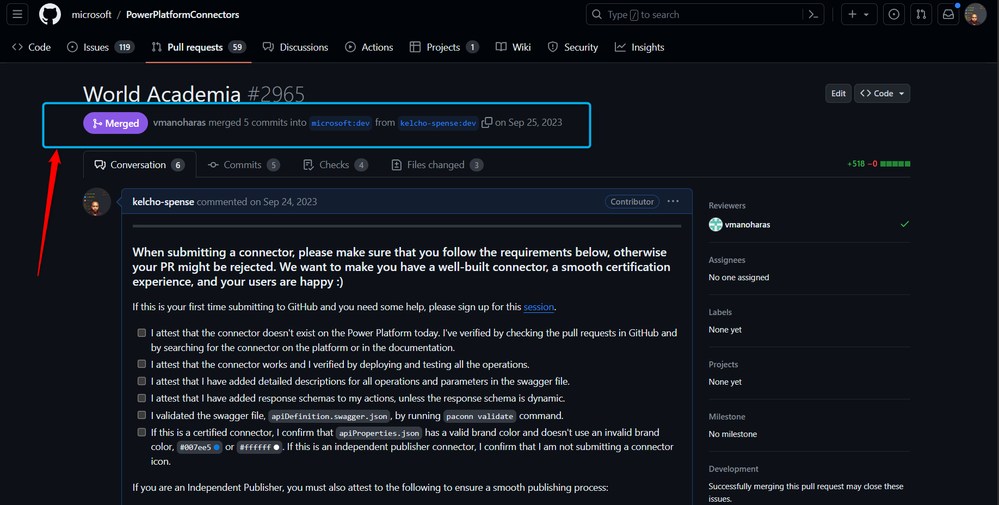Open the Projects tab
The height and width of the screenshot is (505, 999).
(444, 47)
